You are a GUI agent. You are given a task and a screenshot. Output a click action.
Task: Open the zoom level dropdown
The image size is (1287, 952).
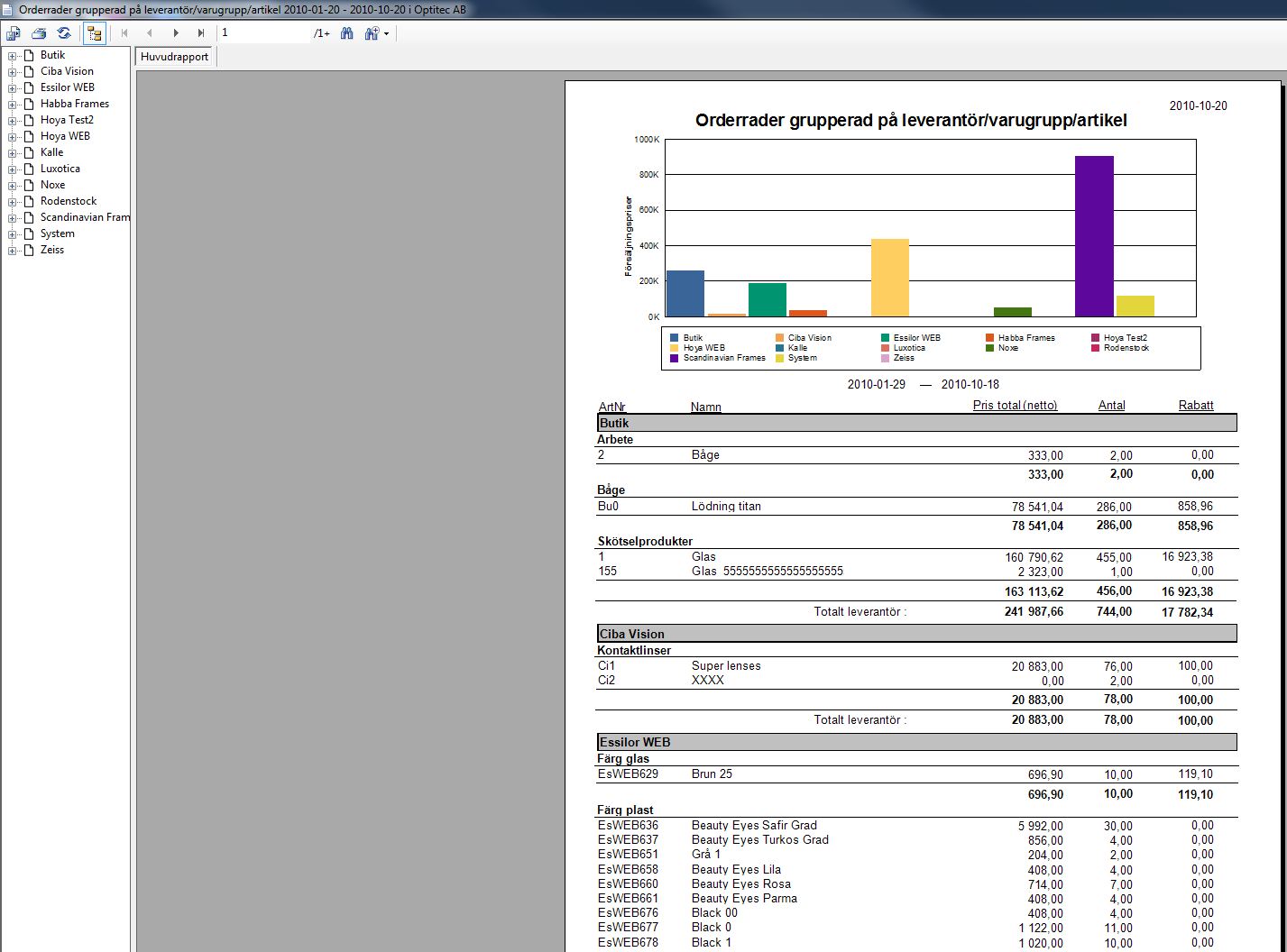click(376, 33)
